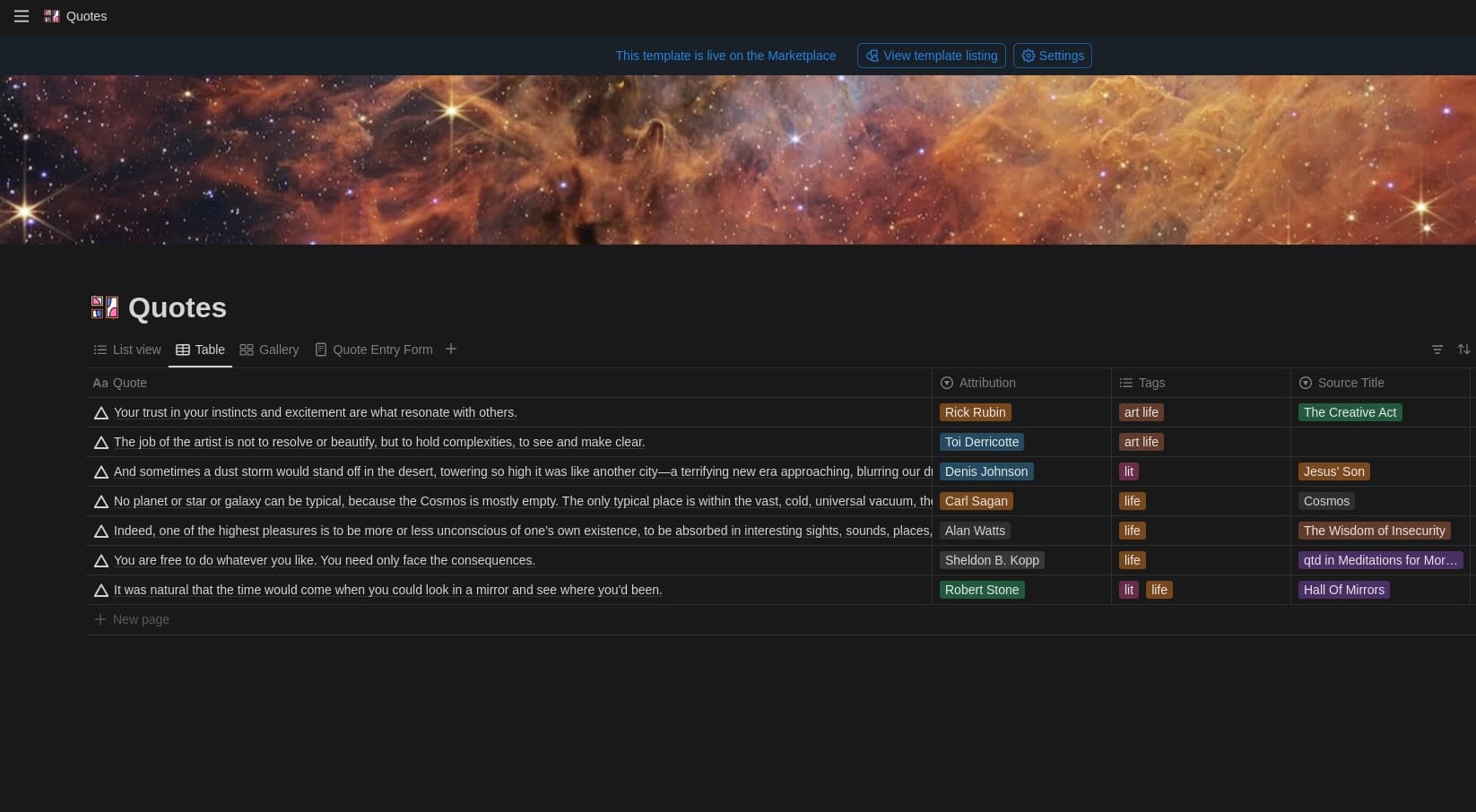The image size is (1476, 812).
Task: Click the Quotes page title heading
Action: coord(178,307)
